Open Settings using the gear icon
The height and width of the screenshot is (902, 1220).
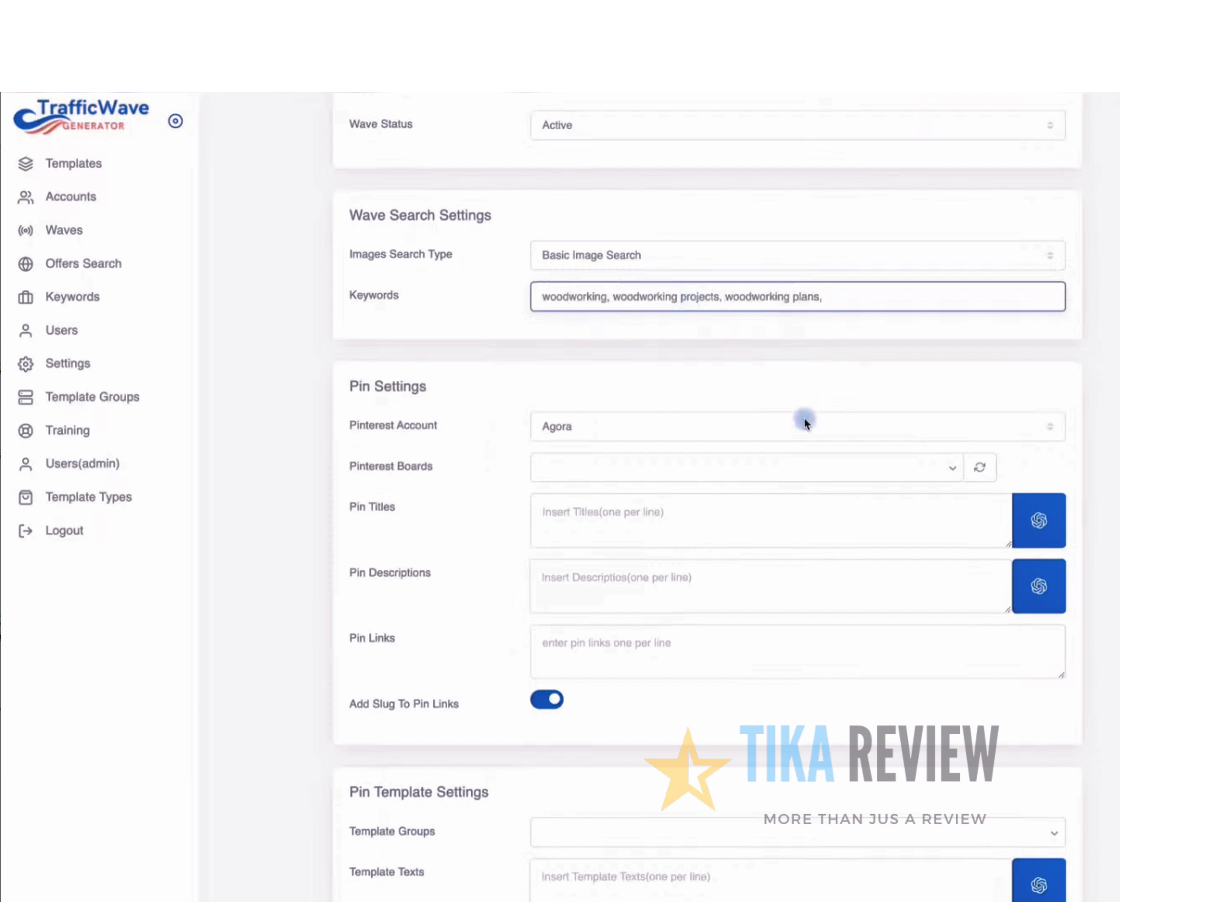25,363
